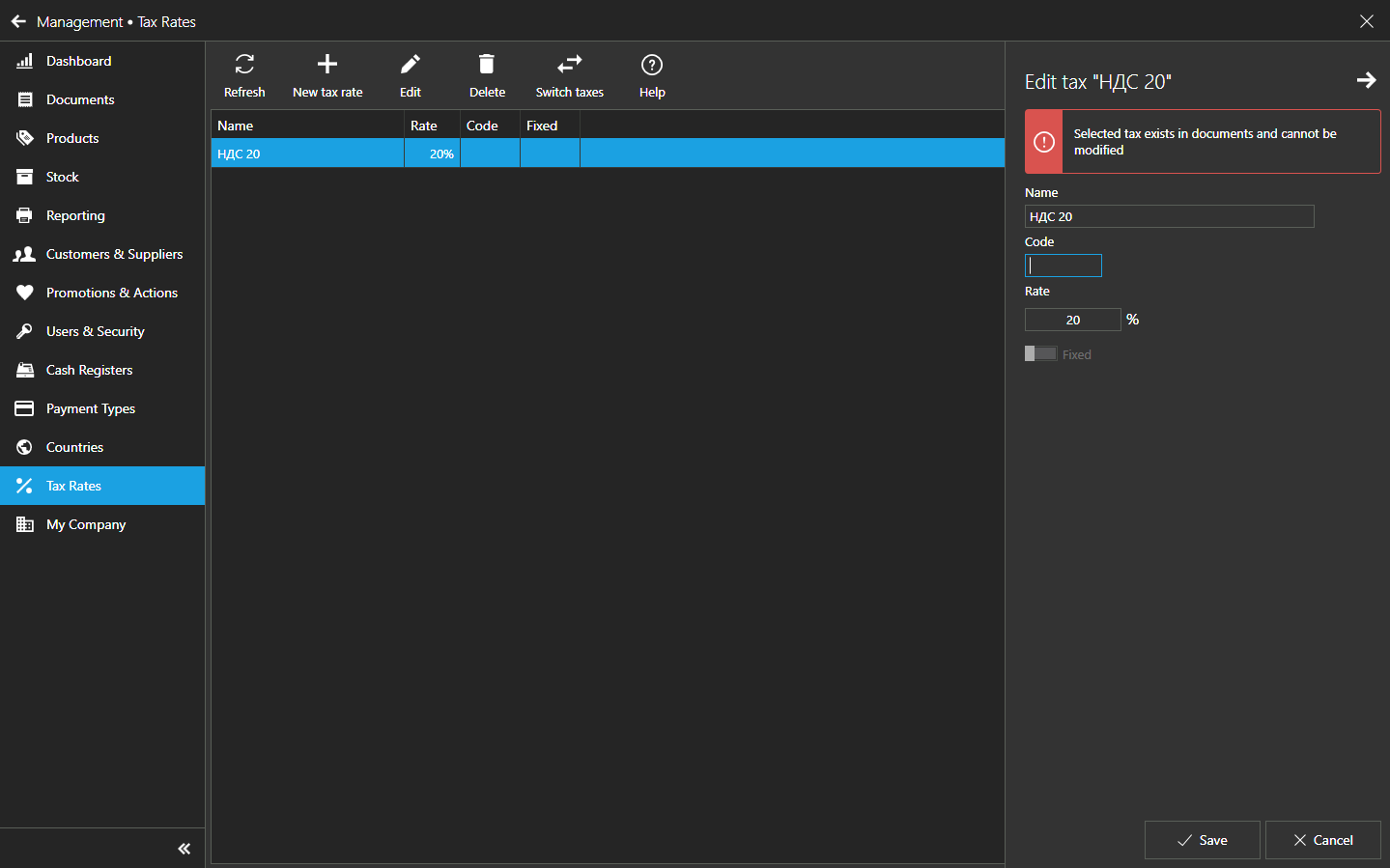Click the Name input field

pos(1169,216)
